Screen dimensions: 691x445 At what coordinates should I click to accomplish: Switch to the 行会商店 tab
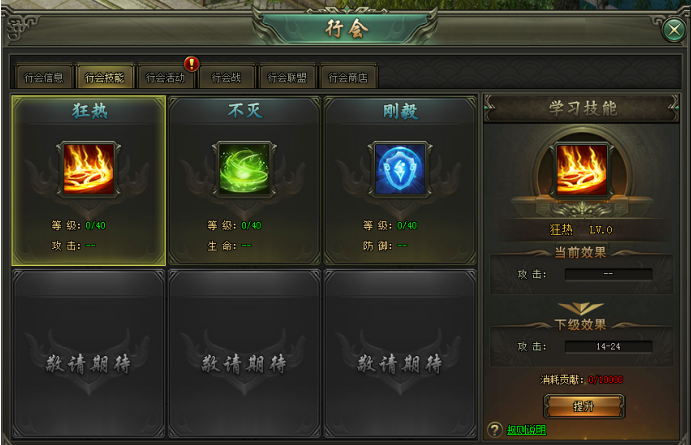(348, 78)
